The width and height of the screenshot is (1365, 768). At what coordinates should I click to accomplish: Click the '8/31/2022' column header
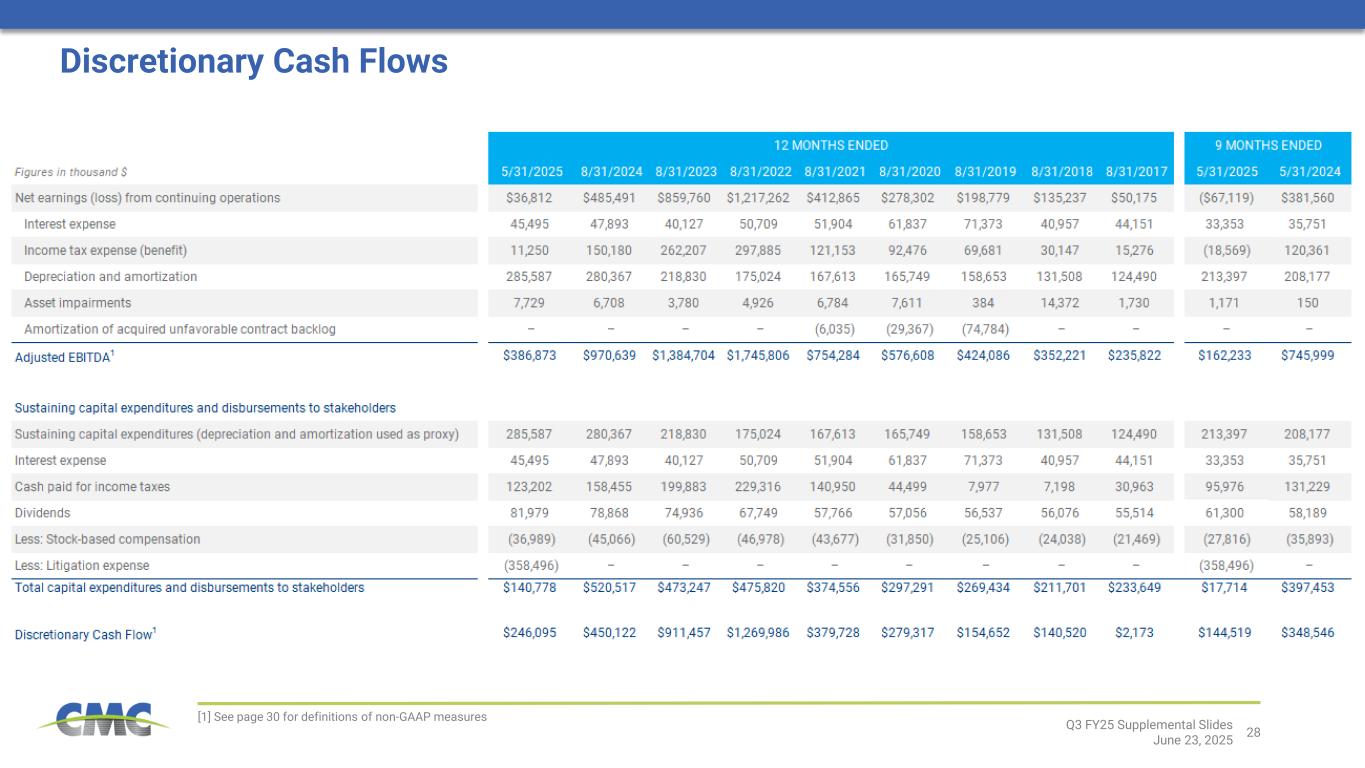(758, 172)
